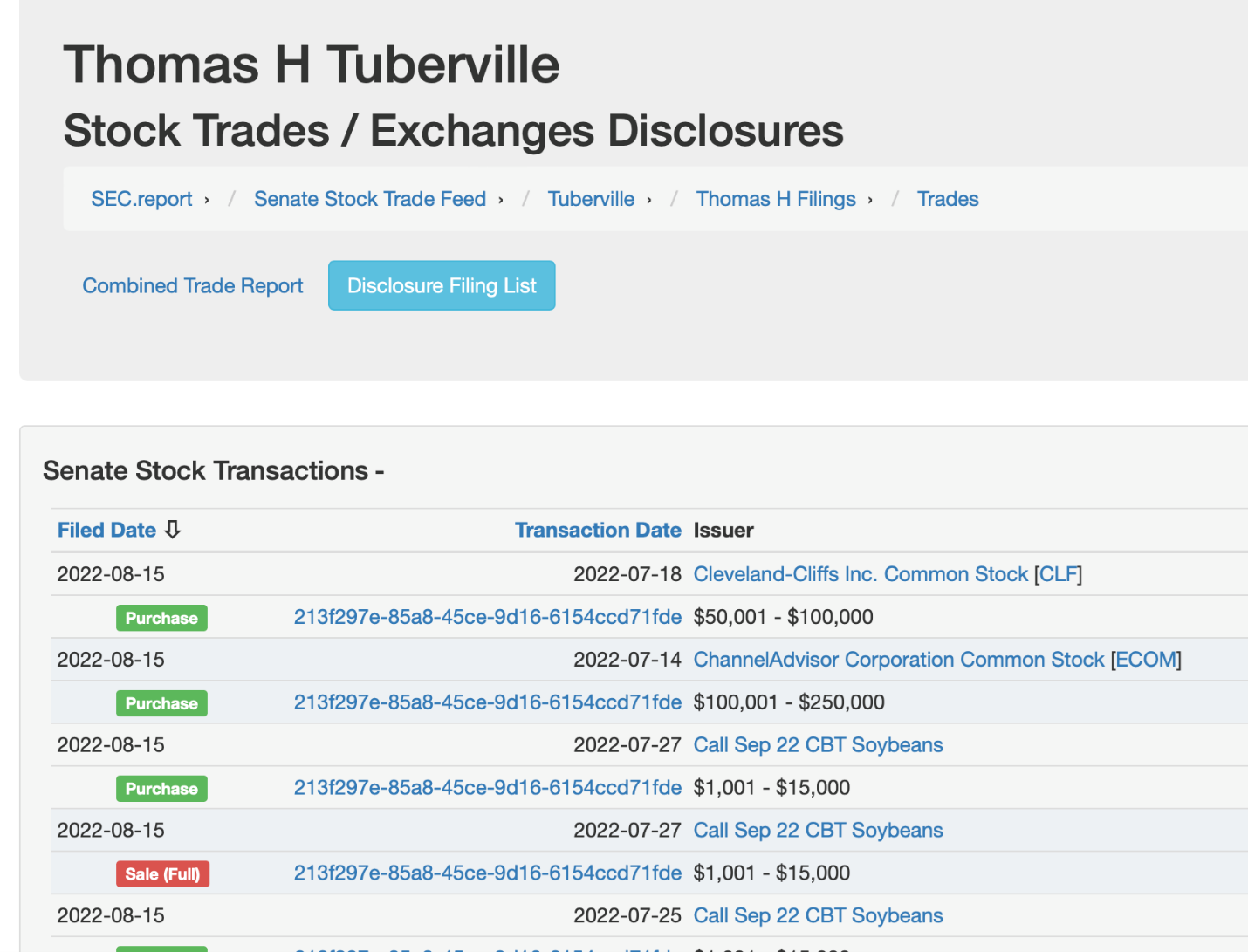Click the red Sale (Full) badge
The width and height of the screenshot is (1248, 952).
pos(162,873)
